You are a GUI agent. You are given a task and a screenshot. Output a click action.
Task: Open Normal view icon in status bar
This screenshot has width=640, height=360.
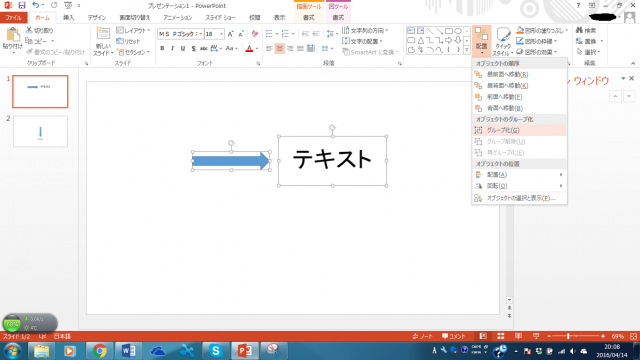[x=483, y=336]
